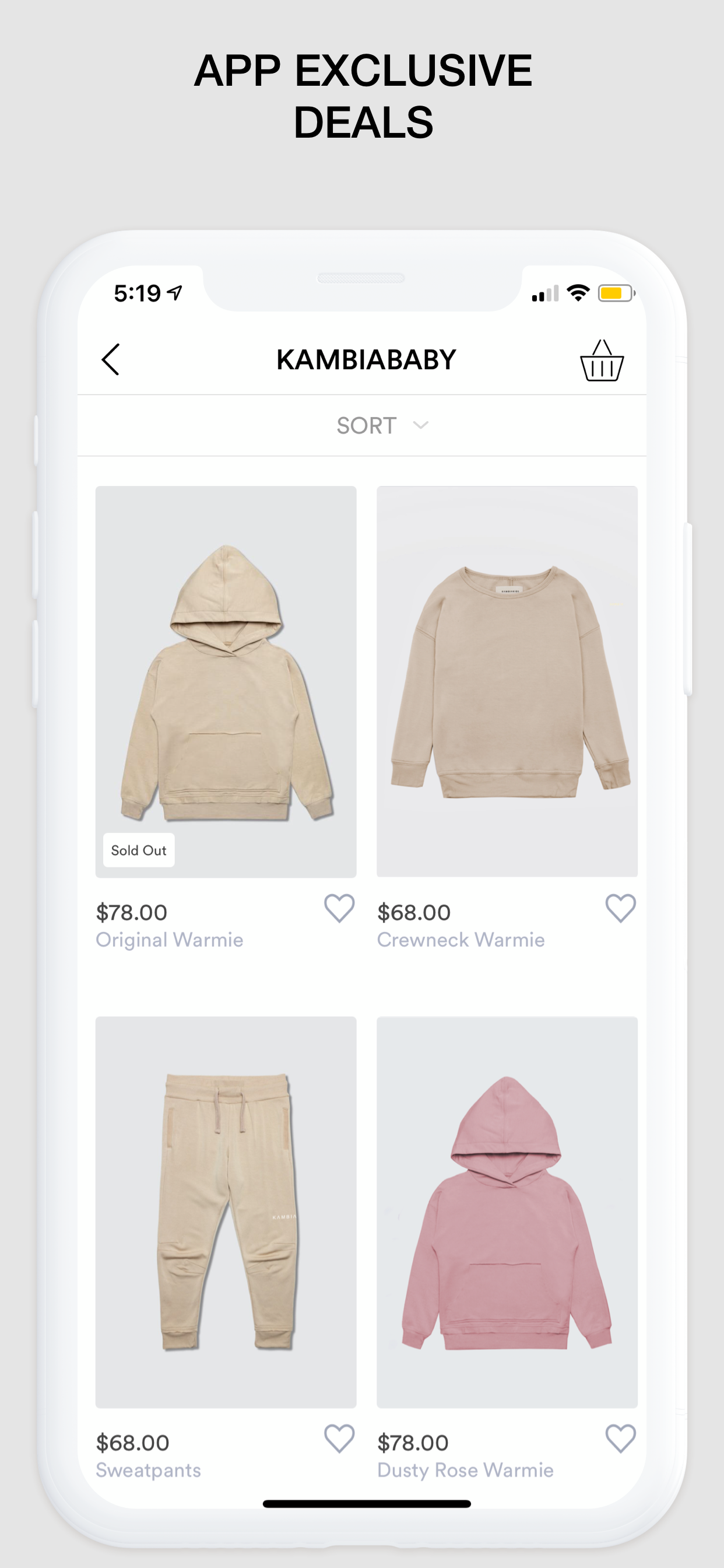Tap the Wi-Fi status icon
Image resolution: width=724 pixels, height=1568 pixels.
578,293
